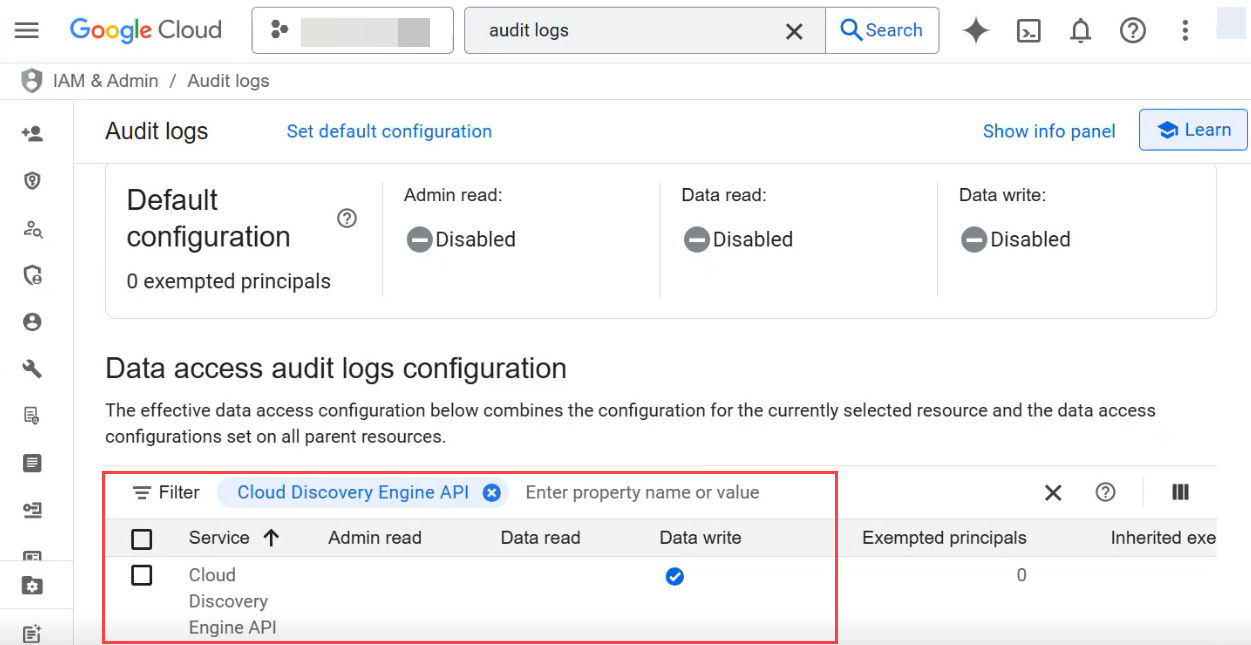Open column display options icon
Screen dimensions: 1251x645
(x=1180, y=492)
